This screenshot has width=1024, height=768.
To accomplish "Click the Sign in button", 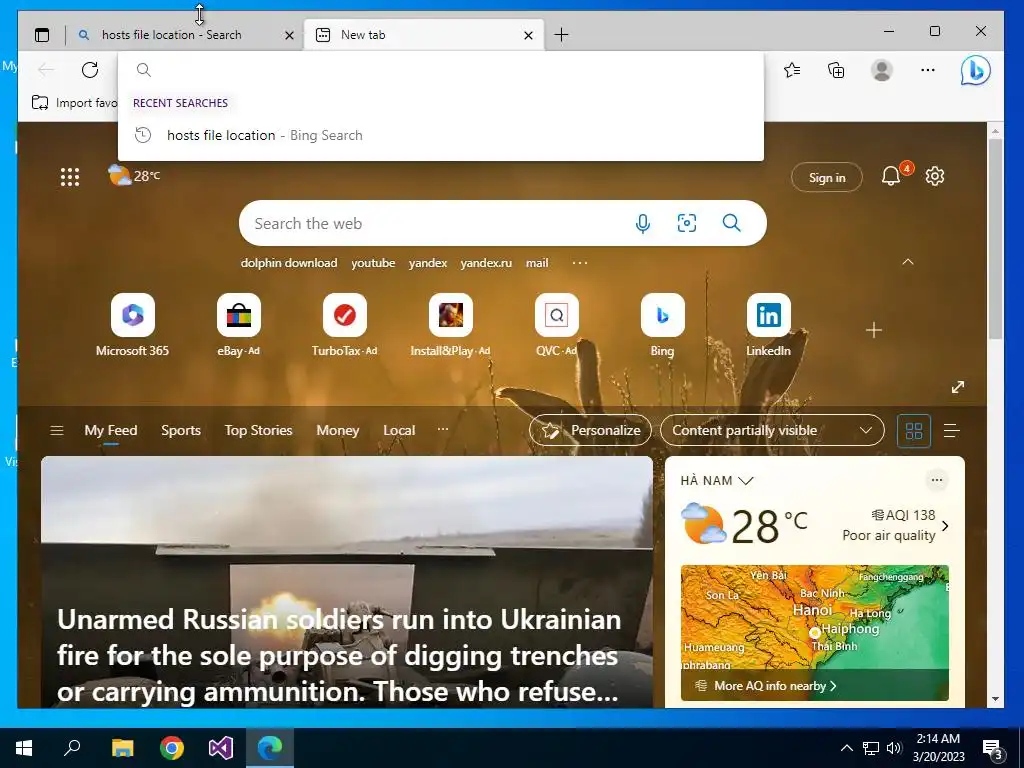I will click(827, 177).
